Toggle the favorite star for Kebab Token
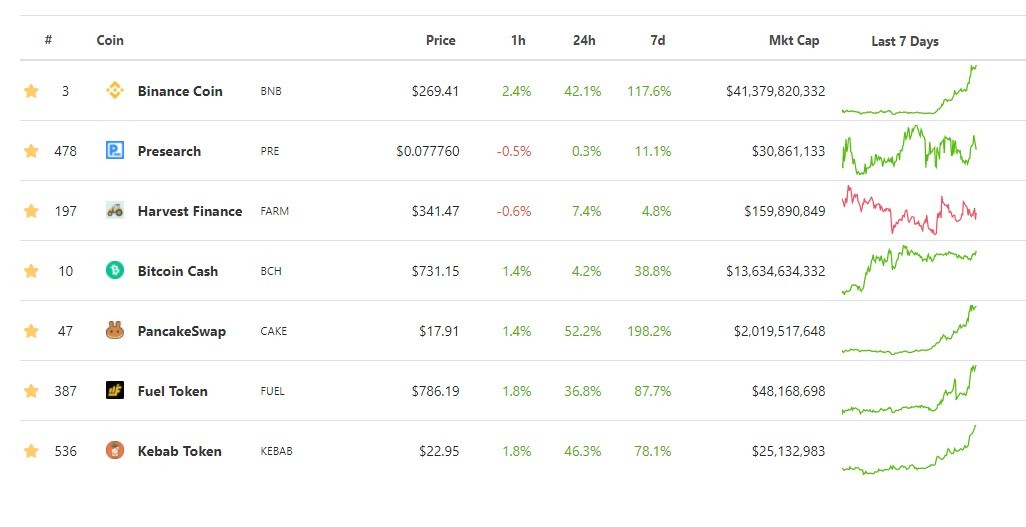 (x=31, y=450)
